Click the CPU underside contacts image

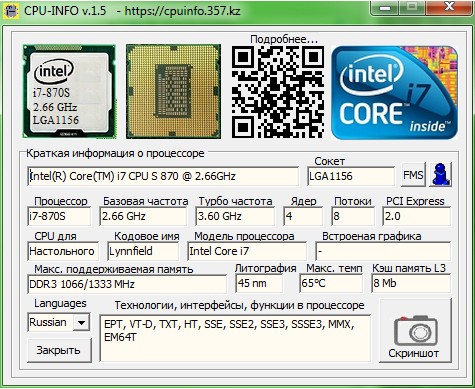click(173, 91)
